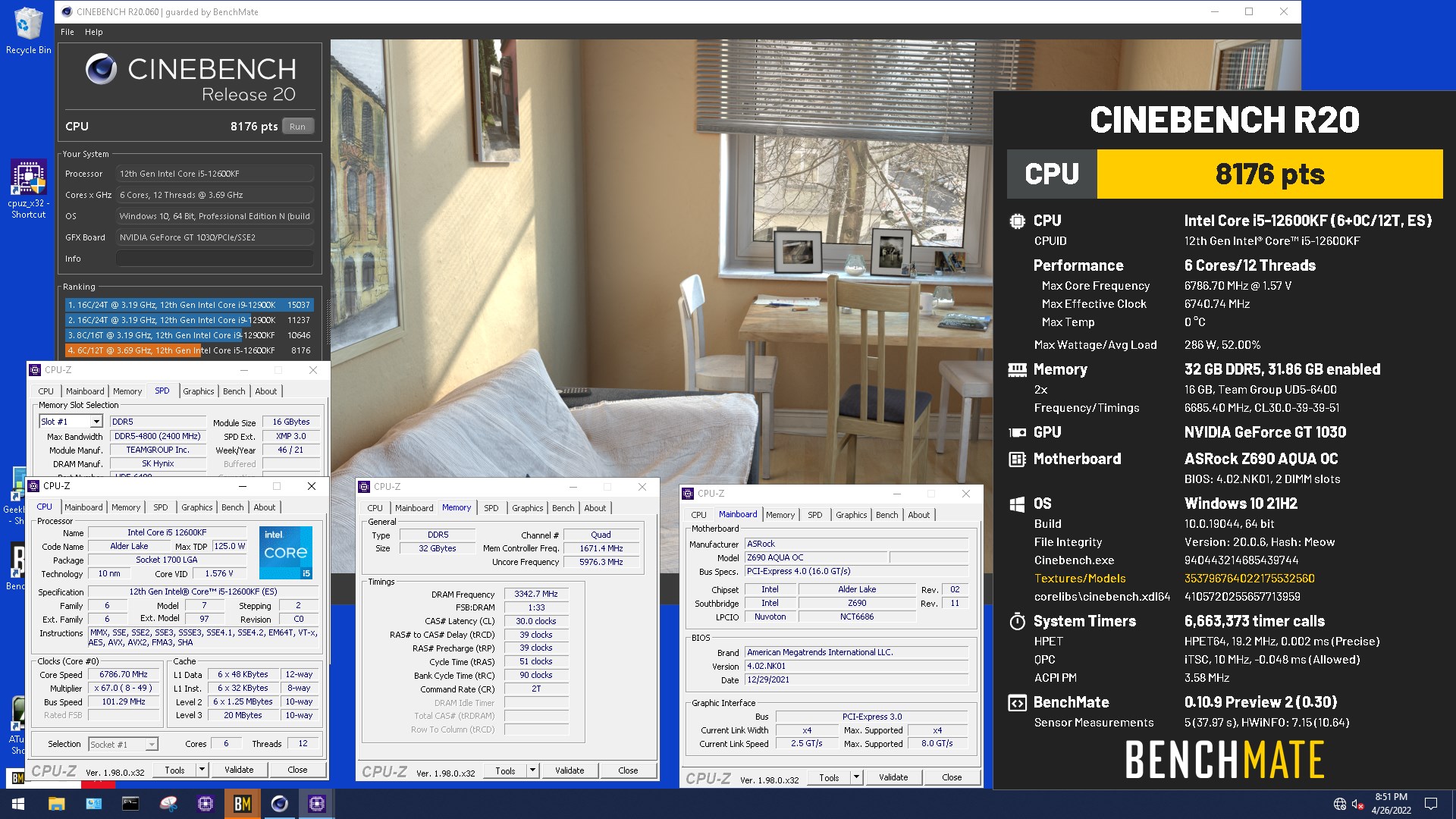Expand Tools dropdown arrow in CPU-Z Memory window
This screenshot has height=819, width=1456.
pos(532,770)
